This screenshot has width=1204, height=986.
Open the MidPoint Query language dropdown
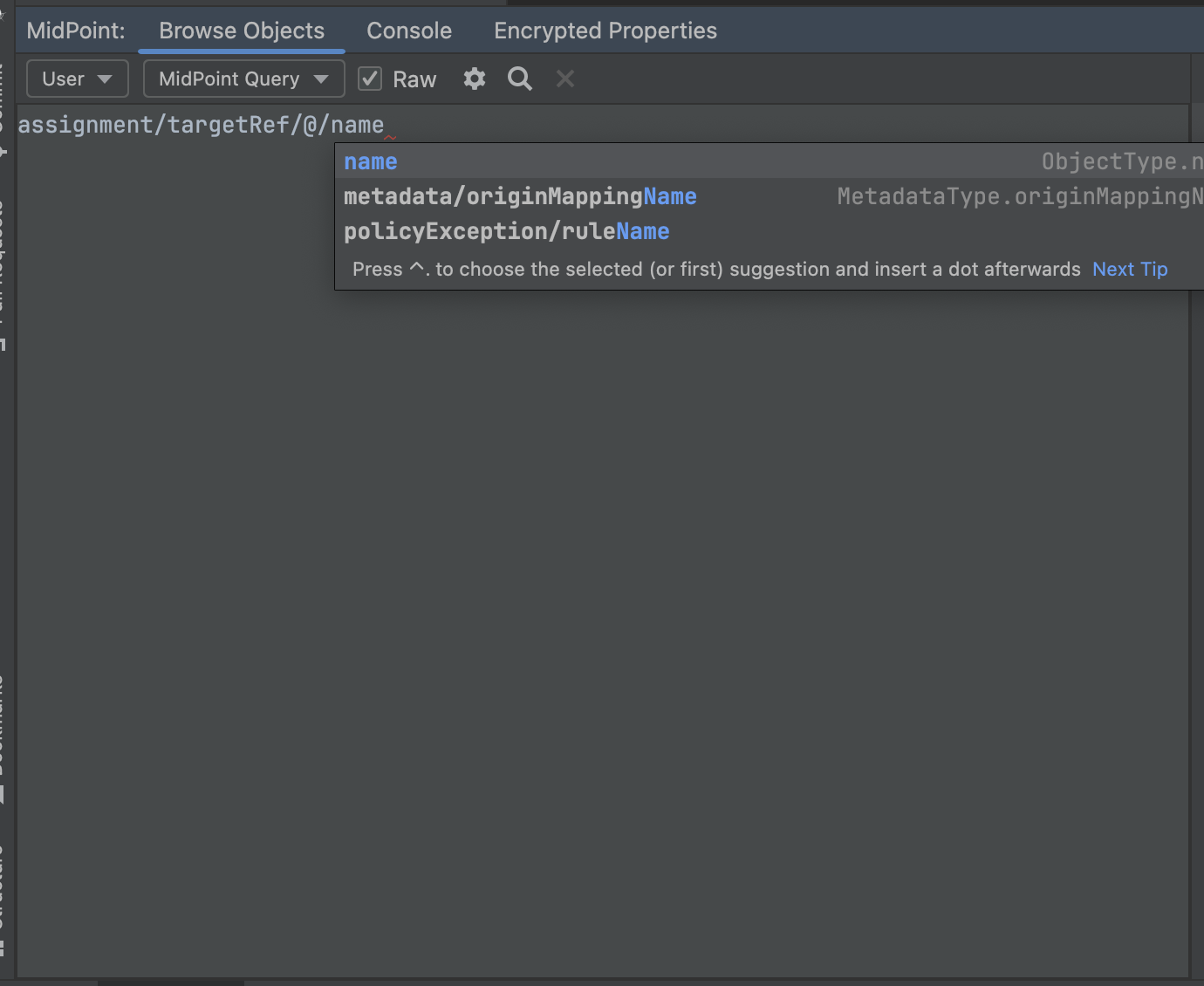click(243, 79)
